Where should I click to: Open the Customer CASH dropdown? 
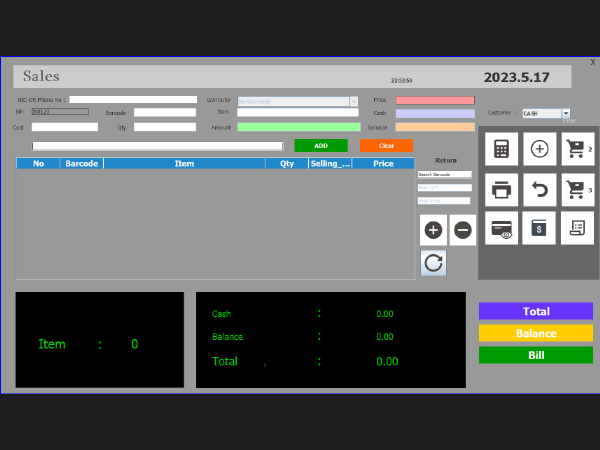[566, 114]
